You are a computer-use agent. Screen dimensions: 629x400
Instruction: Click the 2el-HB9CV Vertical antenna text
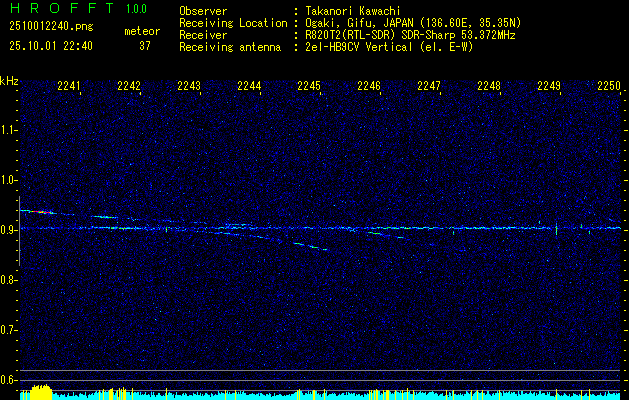pyautogui.click(x=390, y=47)
